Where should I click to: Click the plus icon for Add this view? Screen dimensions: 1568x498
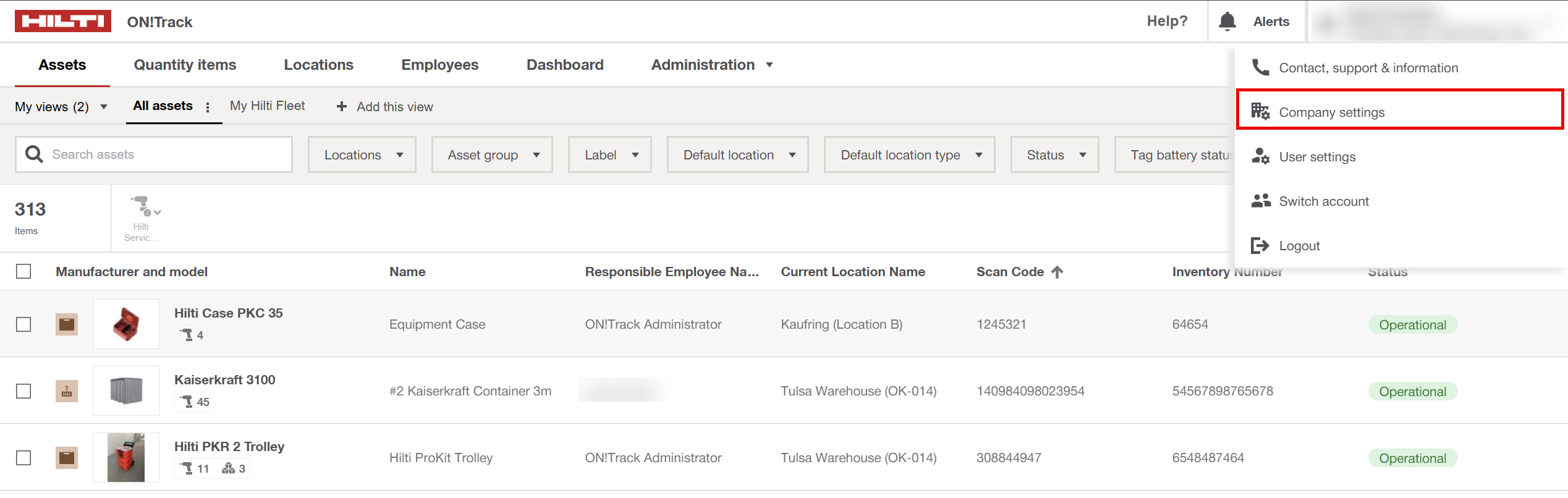[341, 107]
